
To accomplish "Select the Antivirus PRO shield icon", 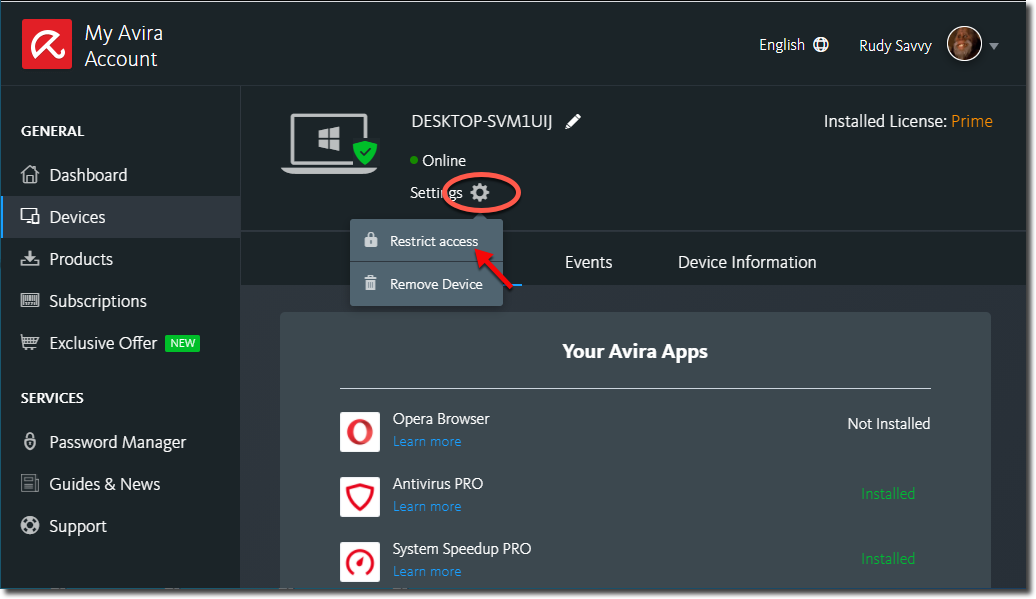I will 360,497.
